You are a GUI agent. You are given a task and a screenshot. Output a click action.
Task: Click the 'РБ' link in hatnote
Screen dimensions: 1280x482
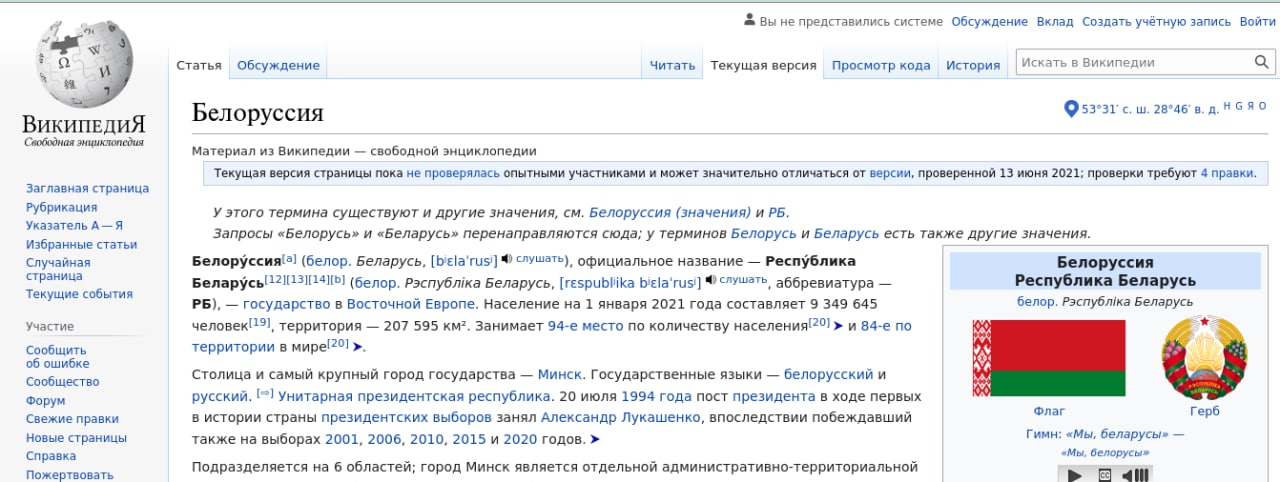click(x=778, y=212)
